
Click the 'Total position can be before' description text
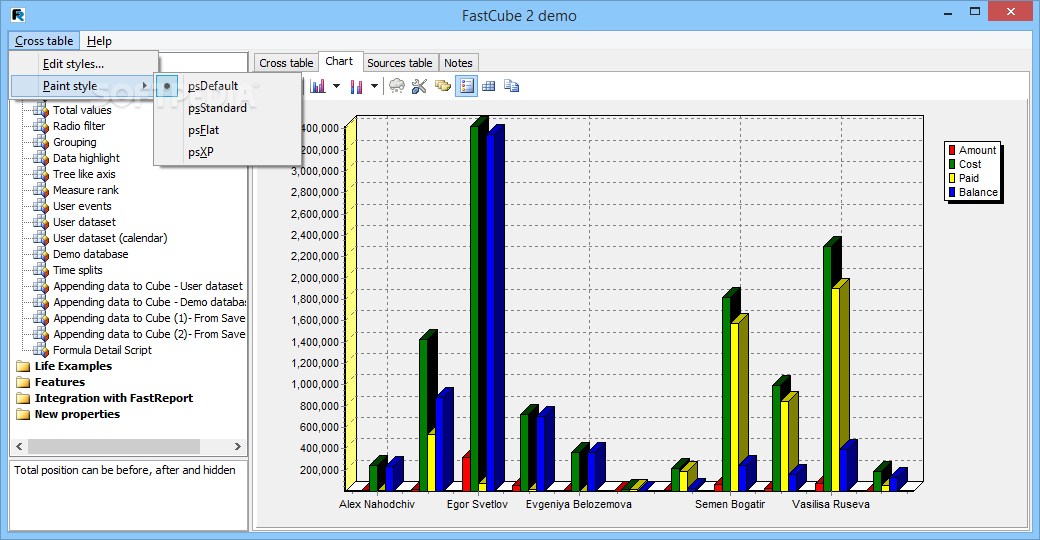click(125, 470)
